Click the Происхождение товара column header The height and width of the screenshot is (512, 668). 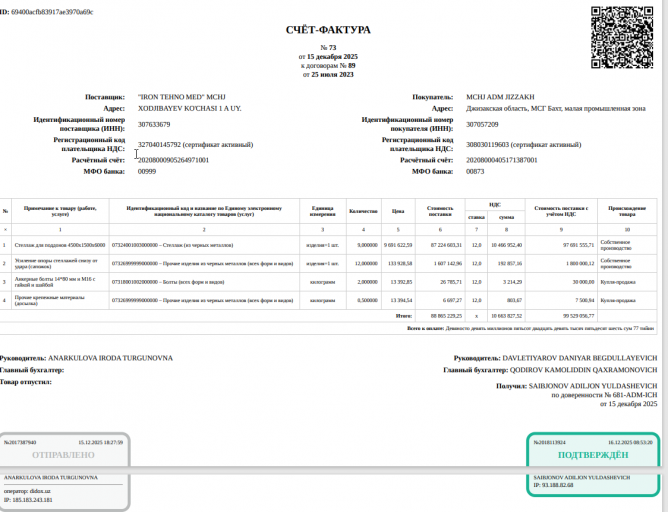point(627,211)
